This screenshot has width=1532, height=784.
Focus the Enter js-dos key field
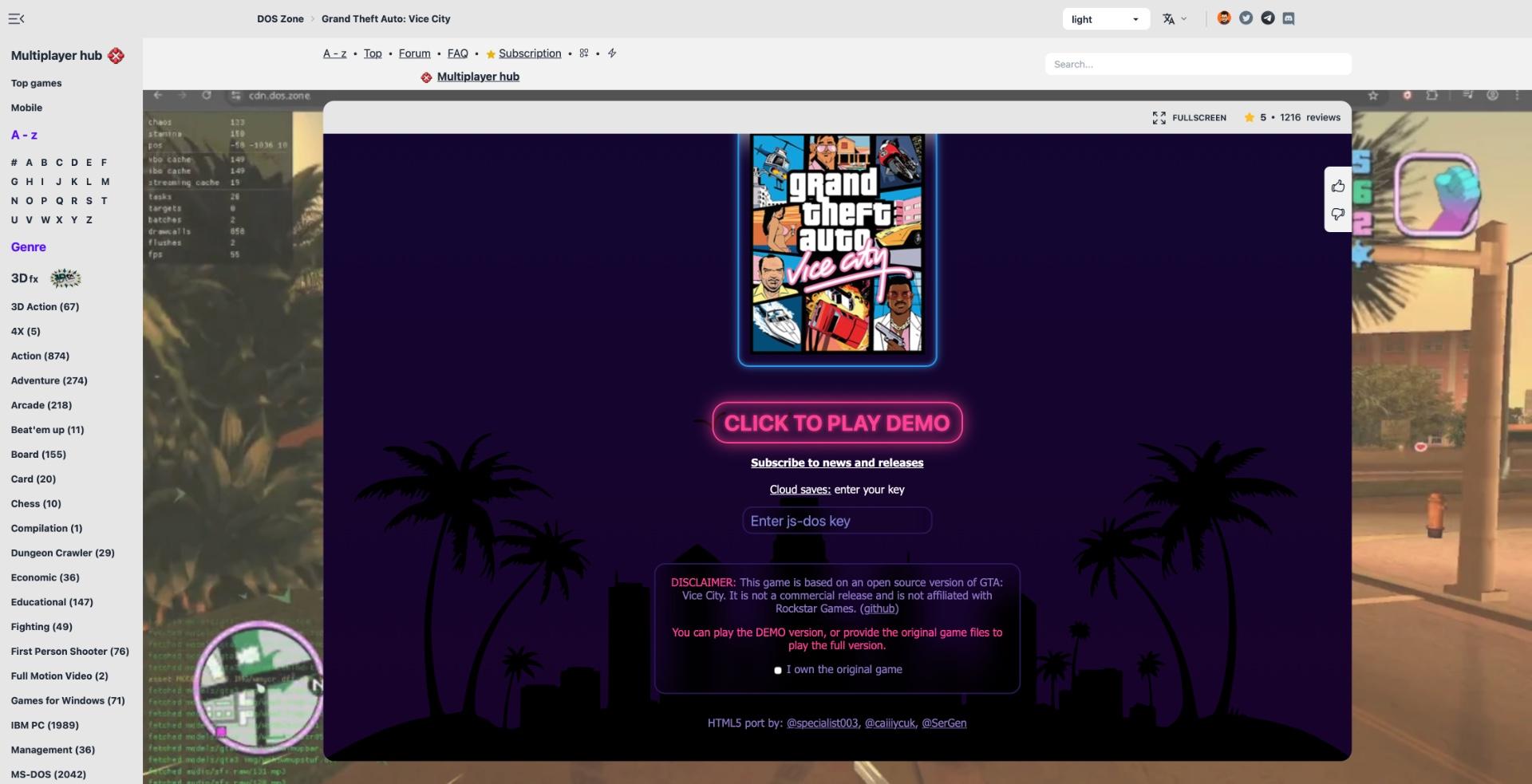836,521
